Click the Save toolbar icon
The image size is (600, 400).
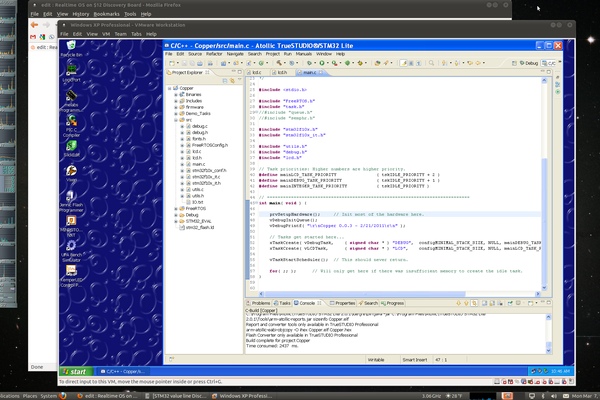(184, 63)
